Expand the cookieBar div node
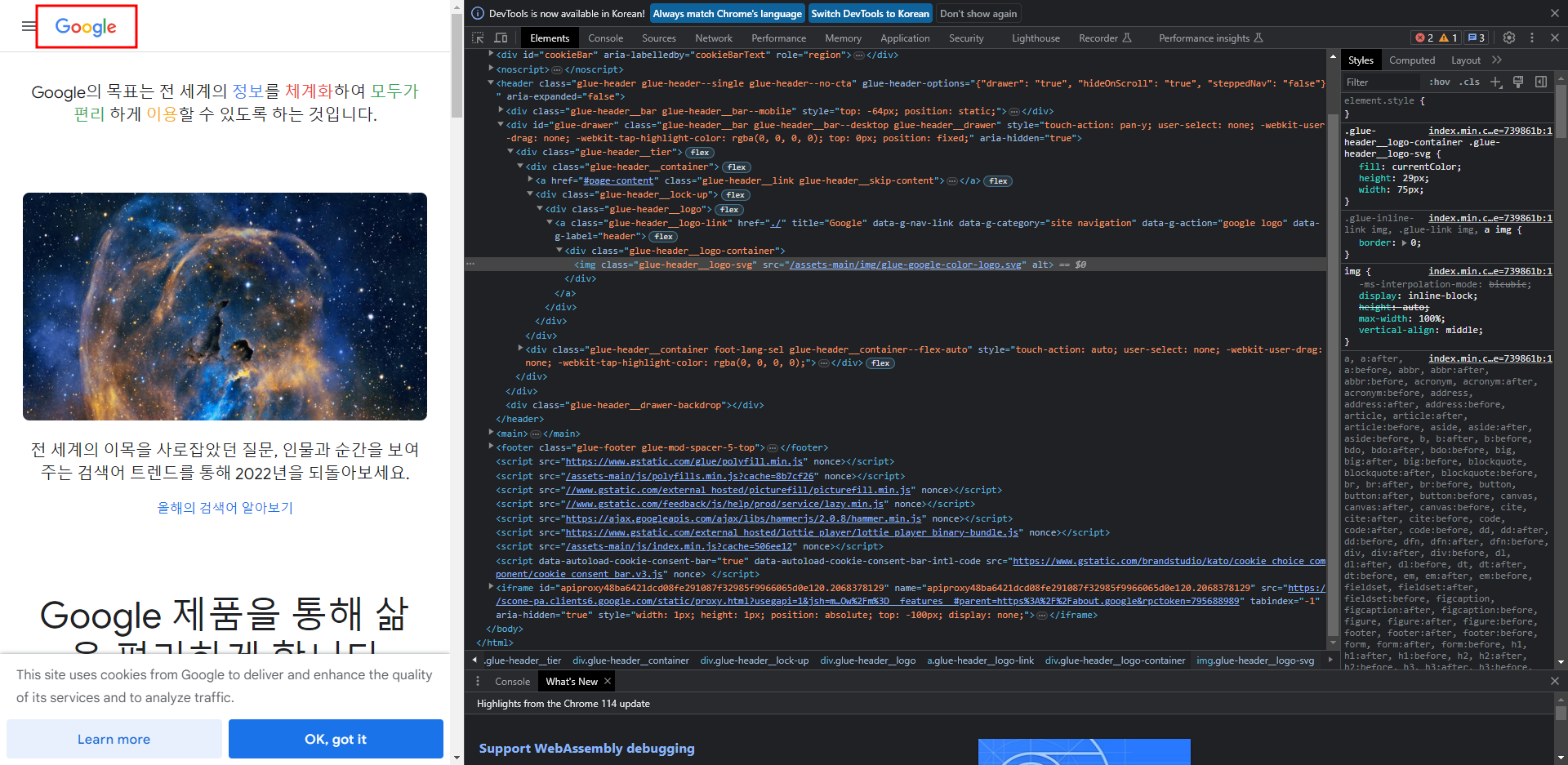 (491, 55)
